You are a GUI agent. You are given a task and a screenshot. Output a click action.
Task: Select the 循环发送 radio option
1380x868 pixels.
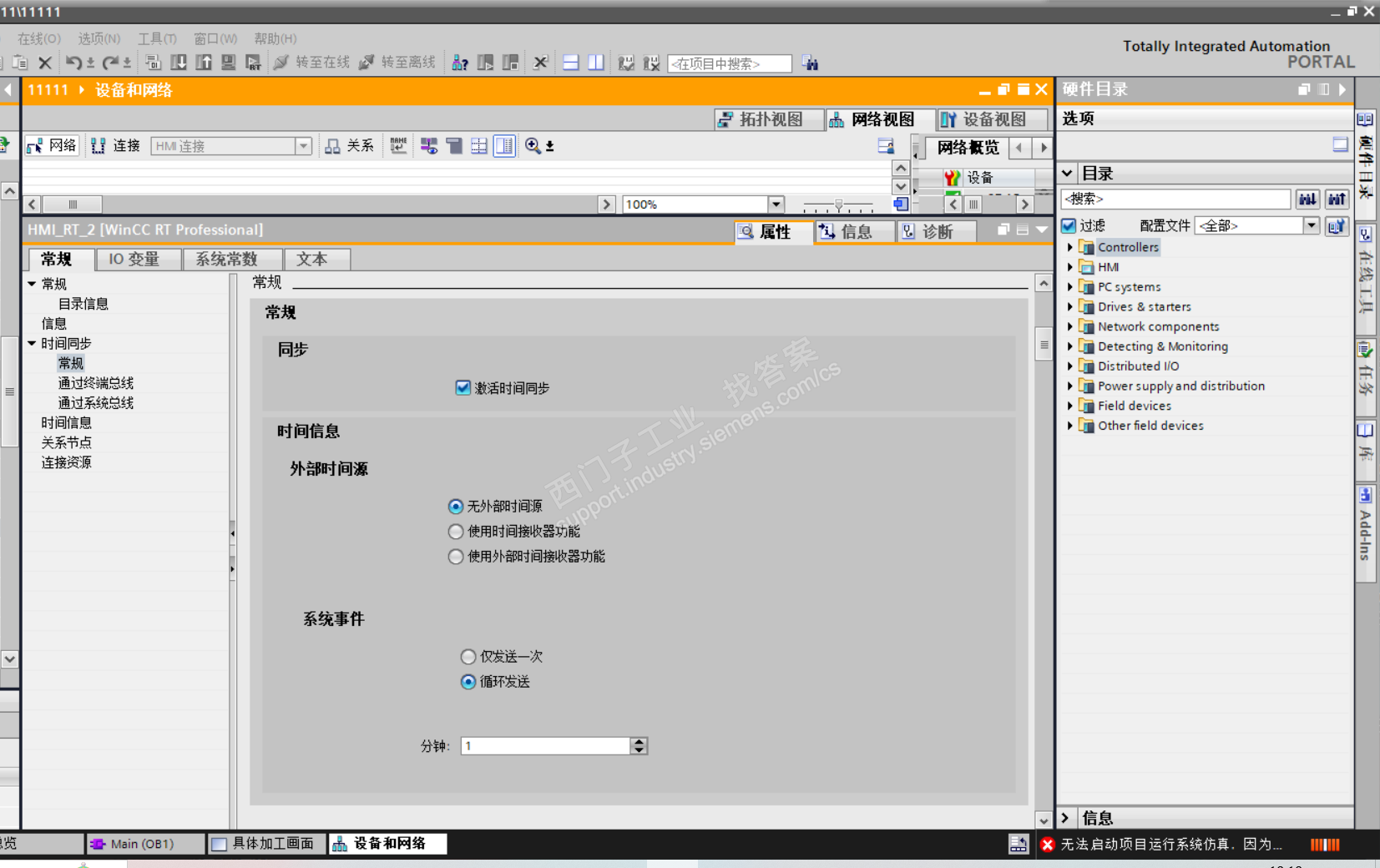tap(468, 682)
